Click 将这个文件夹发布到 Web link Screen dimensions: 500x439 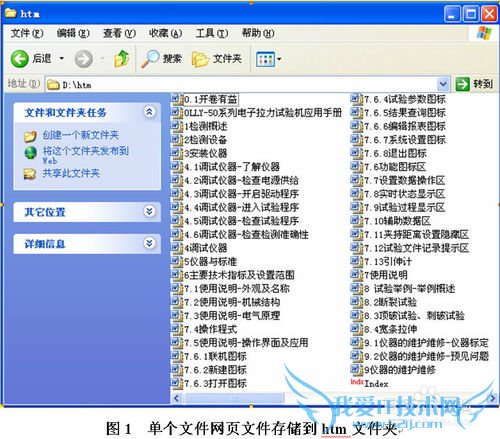point(85,155)
